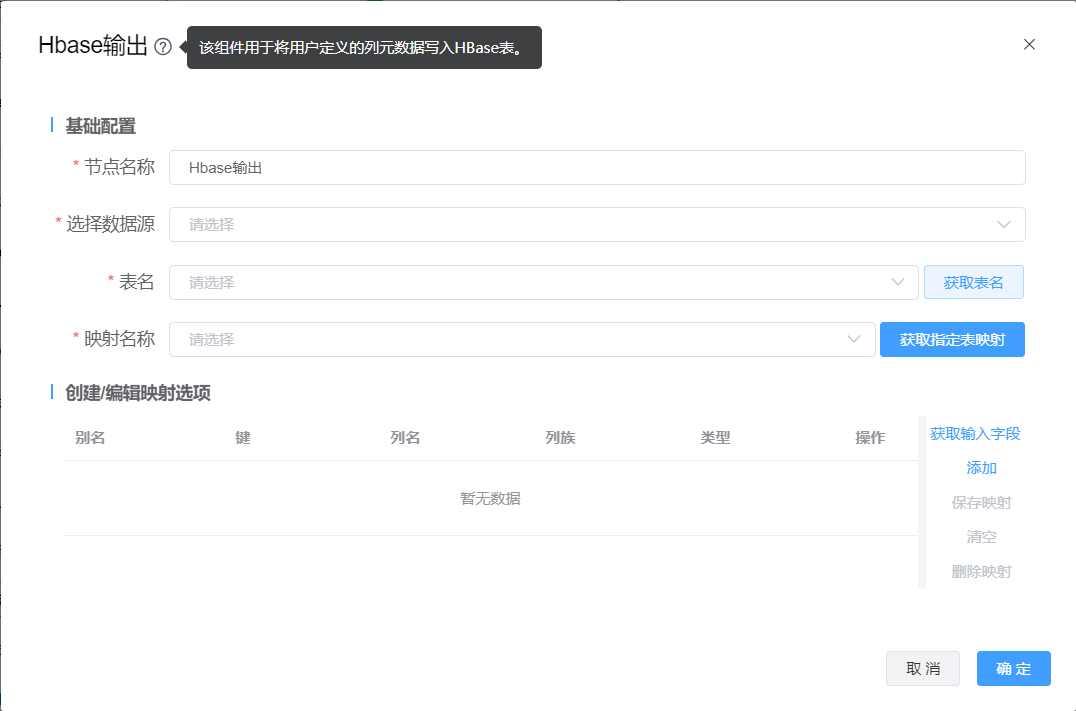
Task: Click the 别名 column header
Action: (90, 438)
